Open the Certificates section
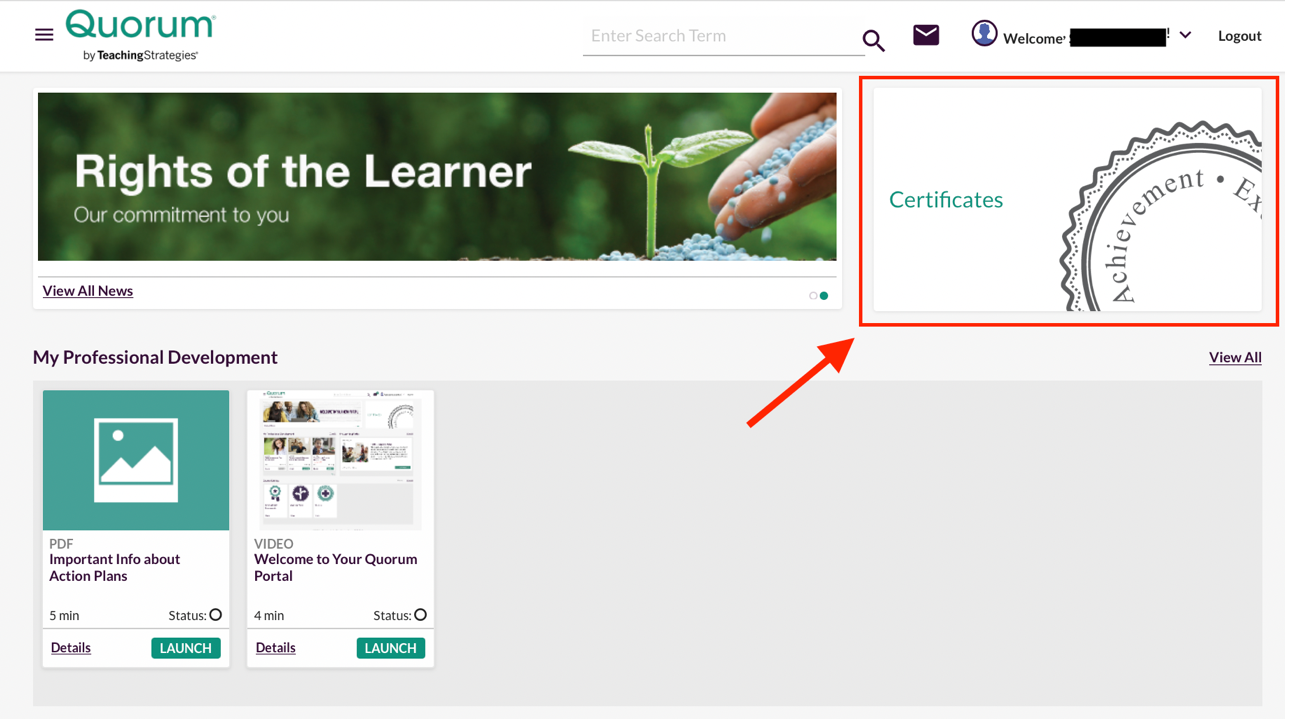Image resolution: width=1289 pixels, height=724 pixels. tap(945, 199)
